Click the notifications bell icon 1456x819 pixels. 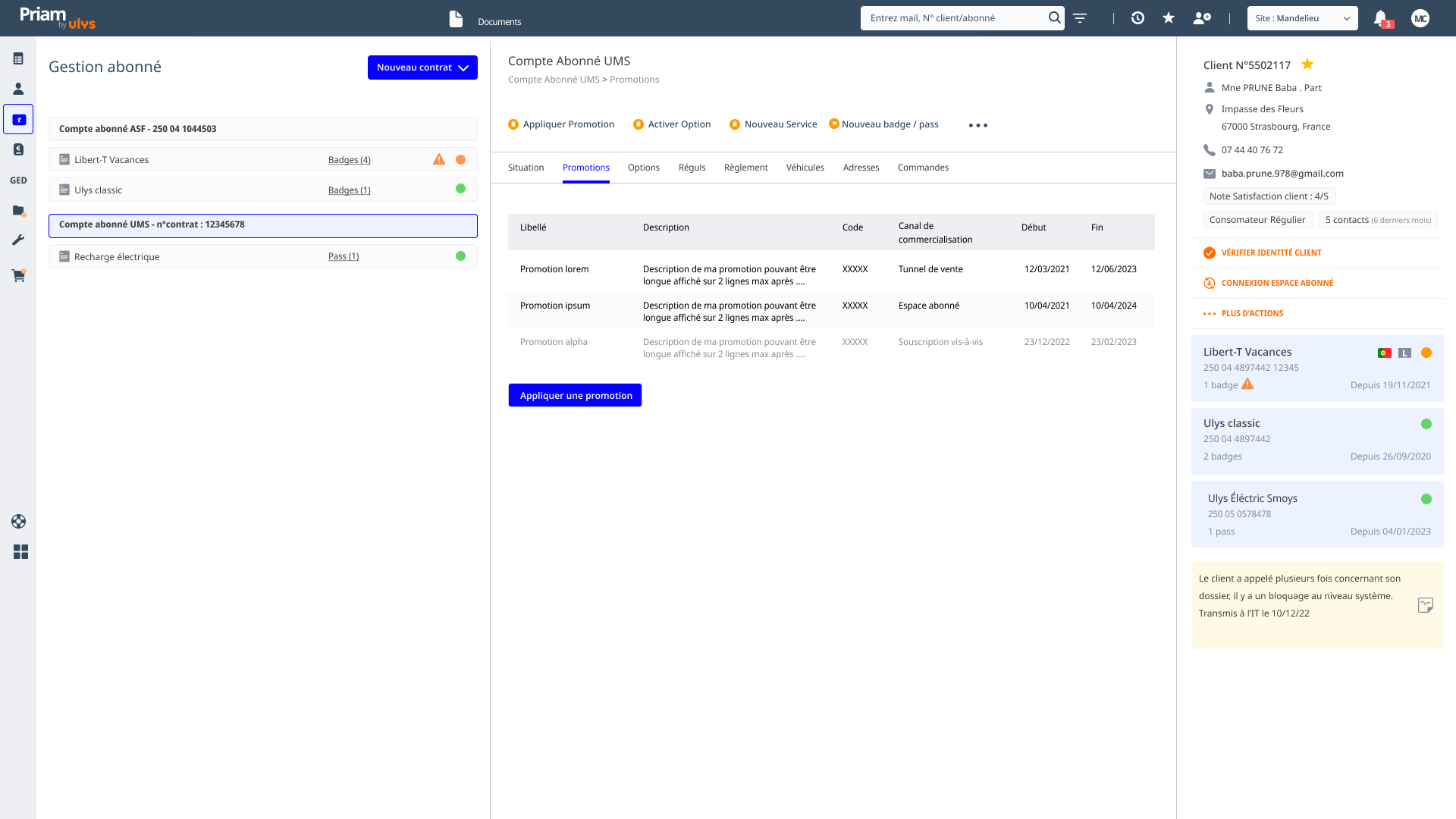tap(1380, 17)
